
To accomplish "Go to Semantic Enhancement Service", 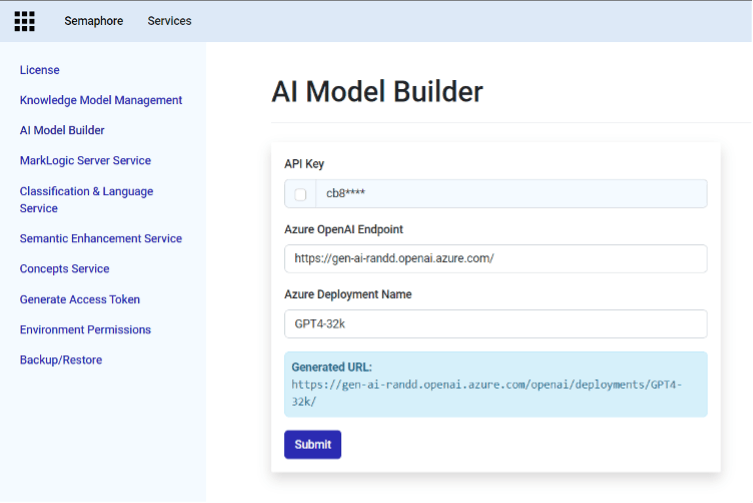I will [101, 238].
